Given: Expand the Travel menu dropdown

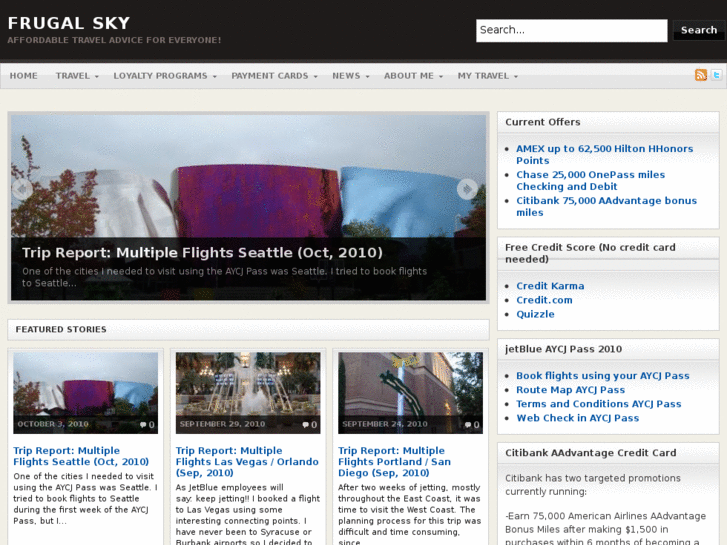Looking at the screenshot, I should pos(77,76).
